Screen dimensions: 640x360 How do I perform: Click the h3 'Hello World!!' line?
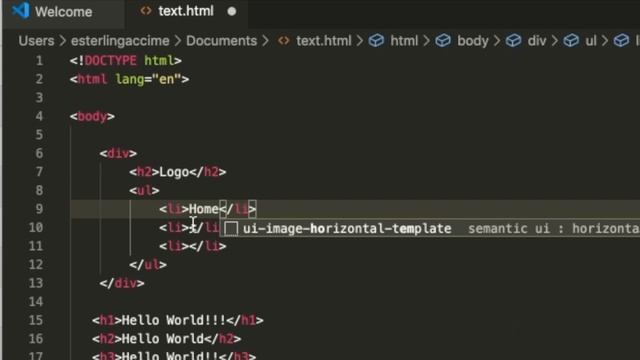coord(174,356)
